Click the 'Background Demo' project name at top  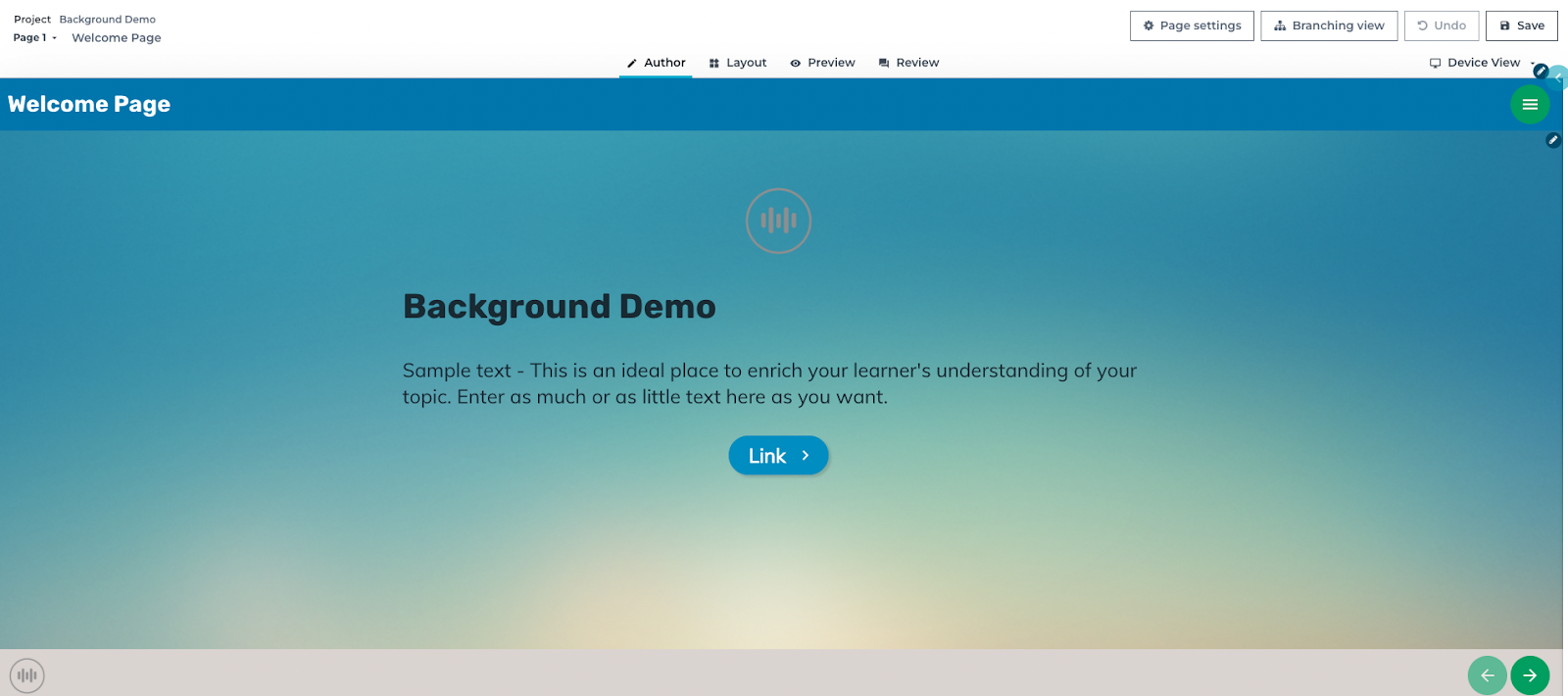108,20
